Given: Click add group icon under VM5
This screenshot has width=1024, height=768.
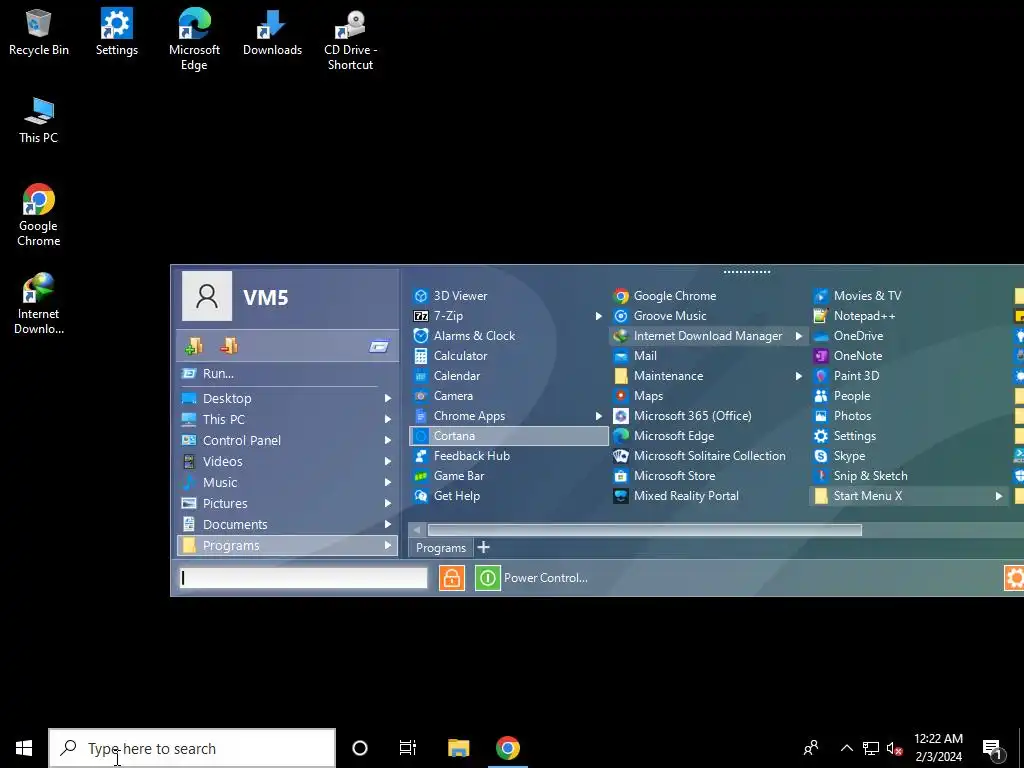Looking at the screenshot, I should [x=193, y=345].
